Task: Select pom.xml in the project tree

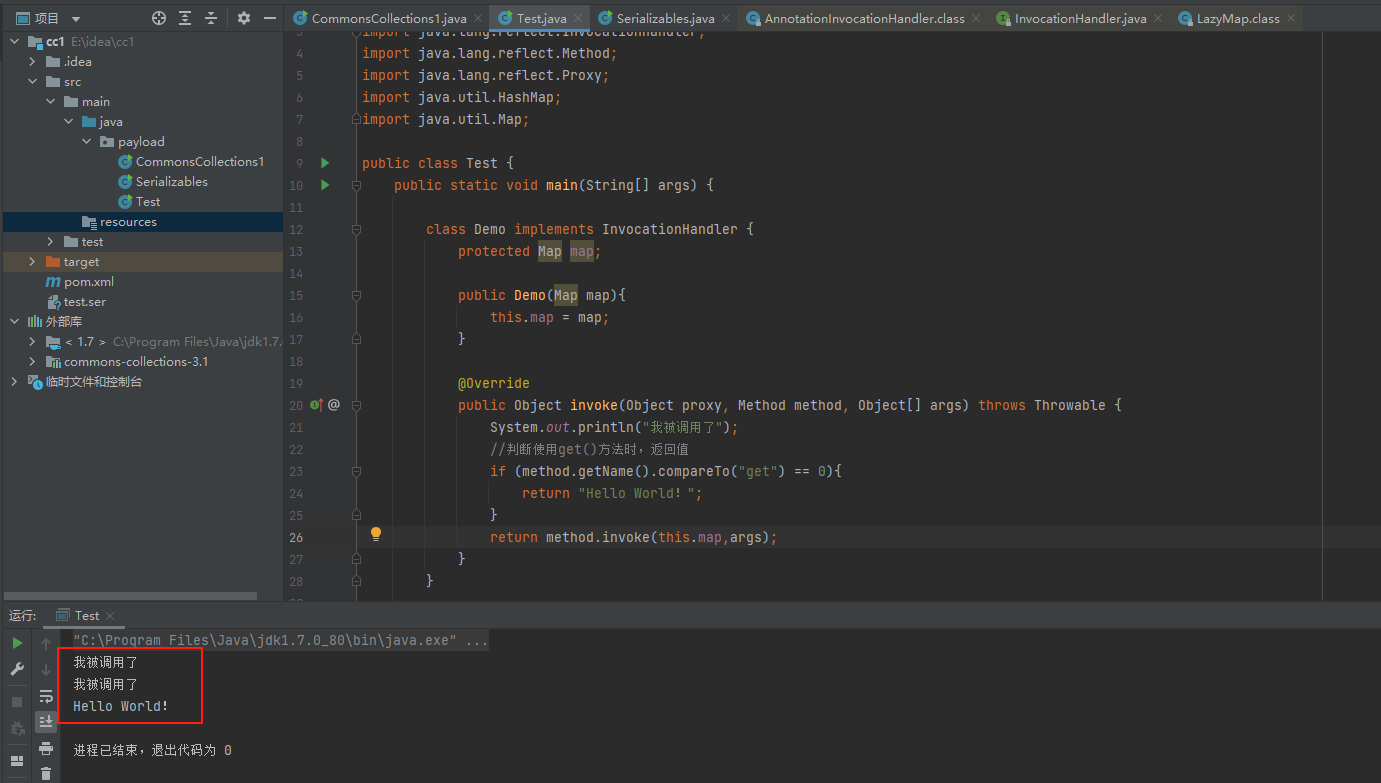Action: (x=88, y=282)
